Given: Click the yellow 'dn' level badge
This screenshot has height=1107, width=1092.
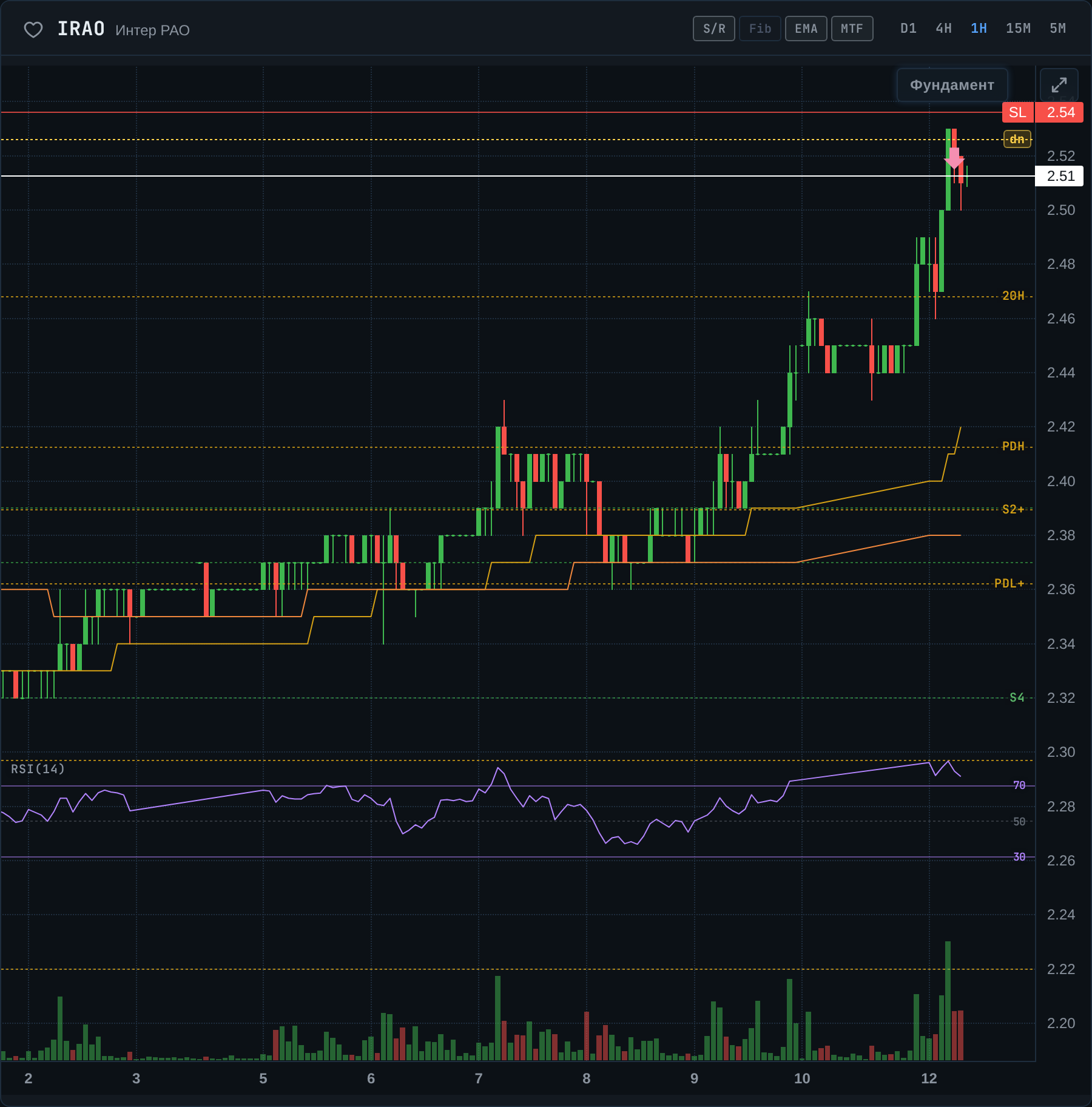Looking at the screenshot, I should coord(1017,140).
